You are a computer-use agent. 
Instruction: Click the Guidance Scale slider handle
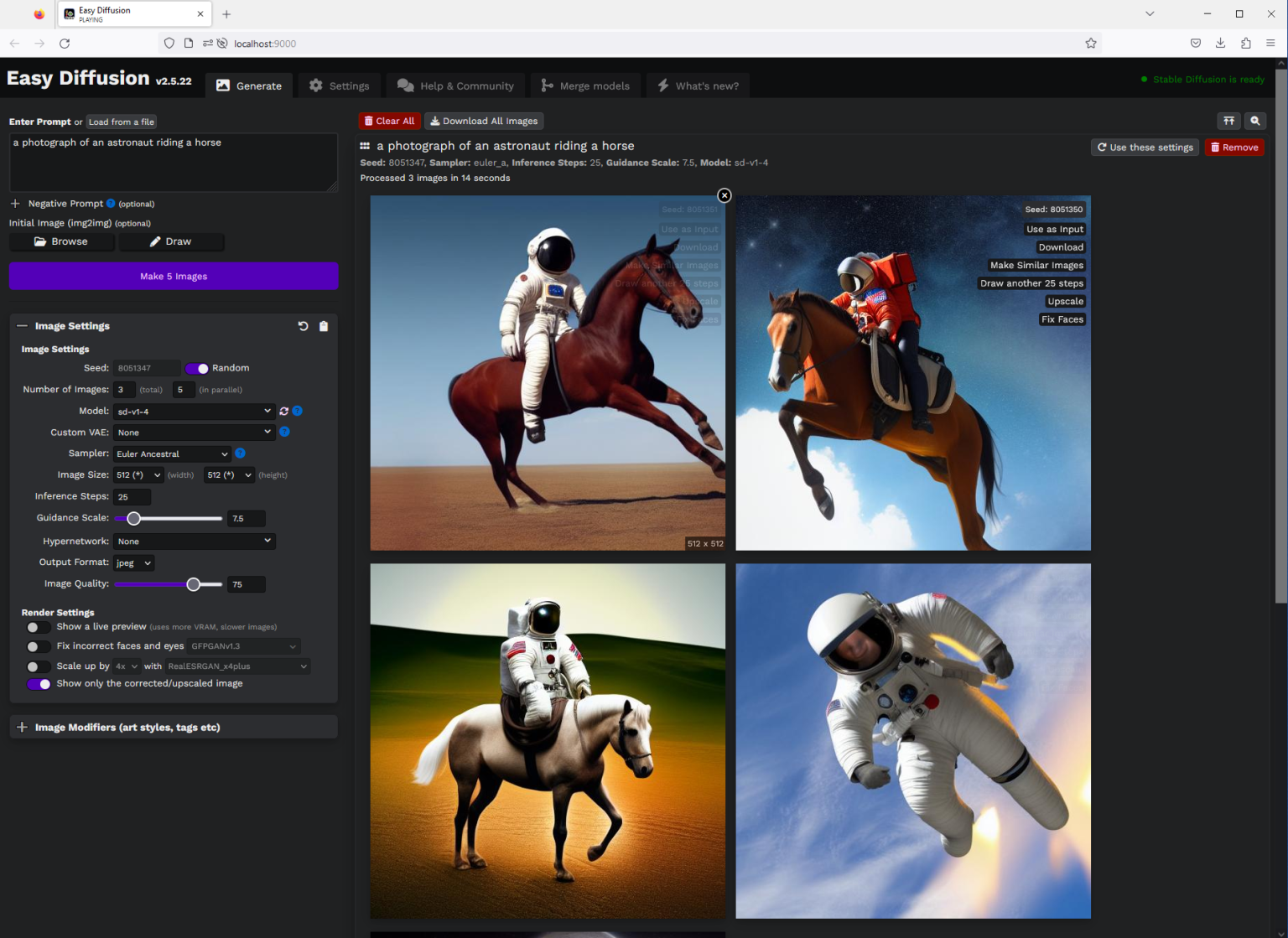click(133, 519)
